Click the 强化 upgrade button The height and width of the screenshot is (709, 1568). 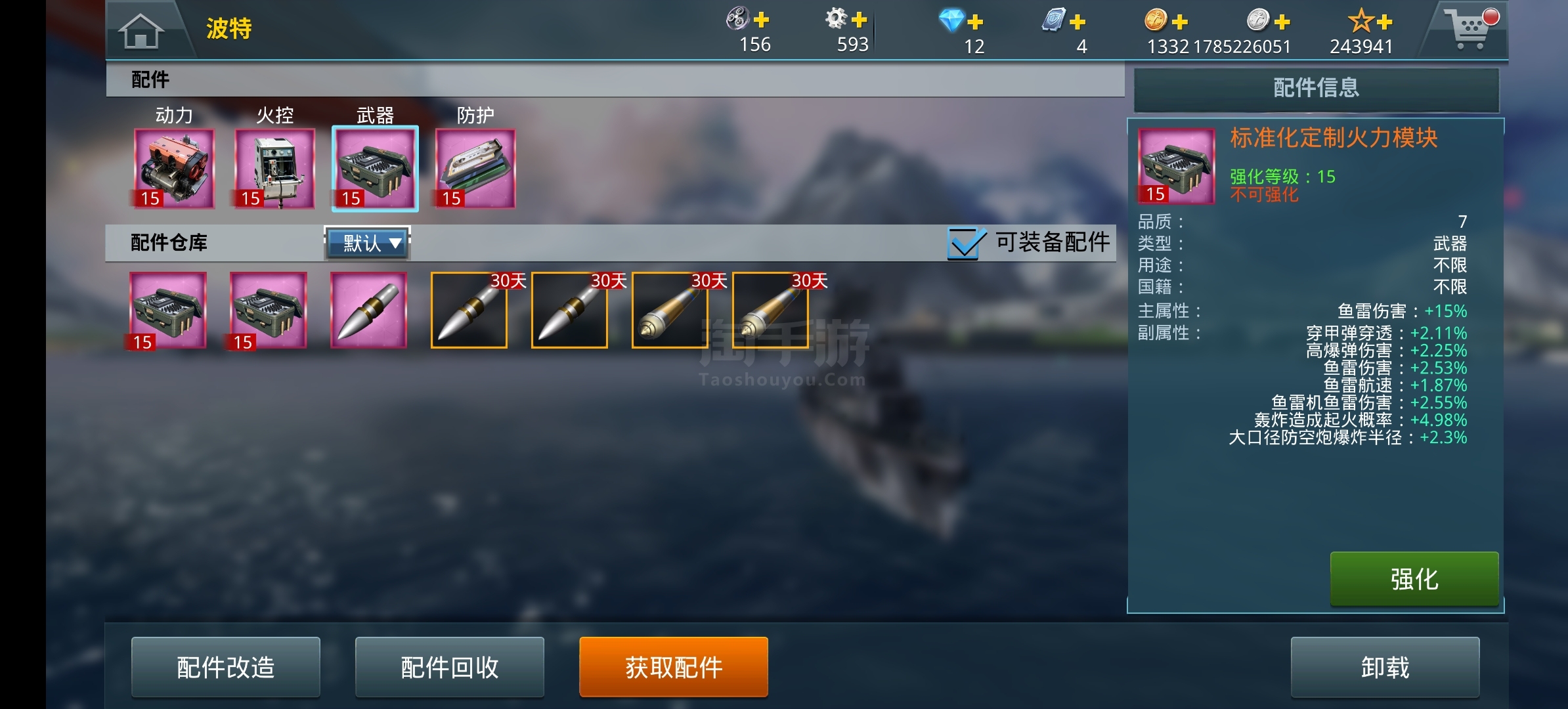tap(1414, 579)
